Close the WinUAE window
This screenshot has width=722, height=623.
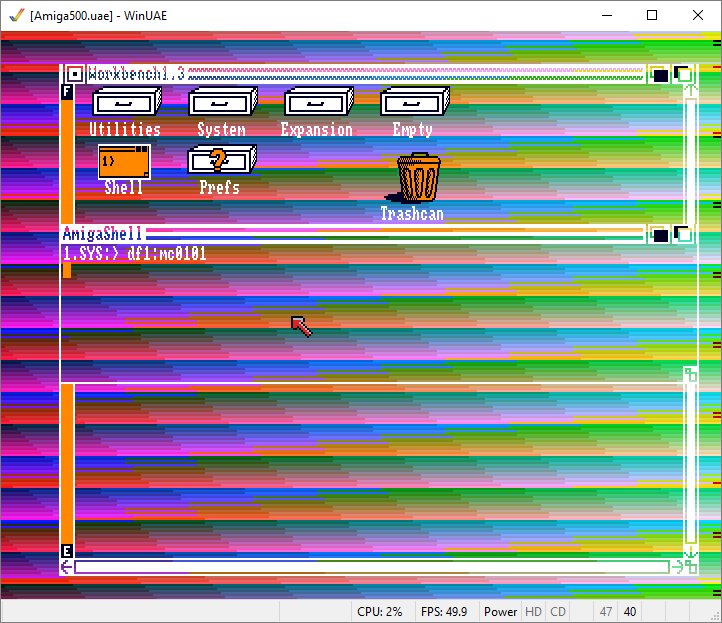tap(698, 15)
